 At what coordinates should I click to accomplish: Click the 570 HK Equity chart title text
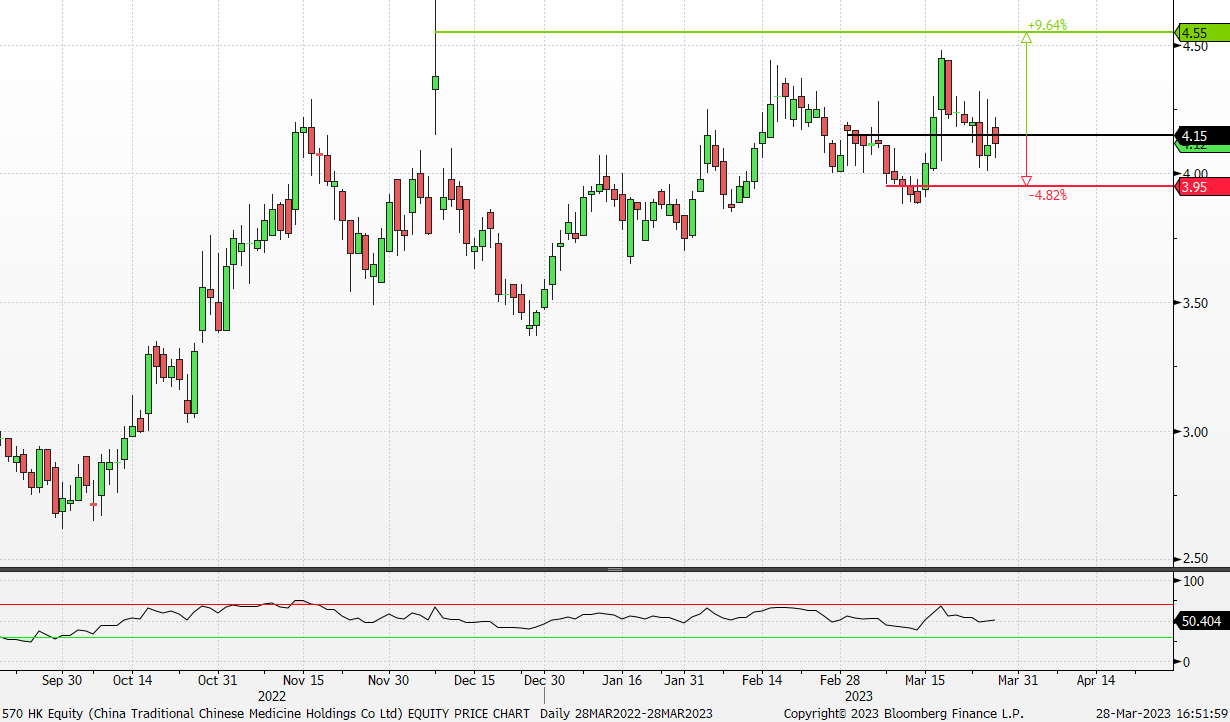tap(268, 713)
